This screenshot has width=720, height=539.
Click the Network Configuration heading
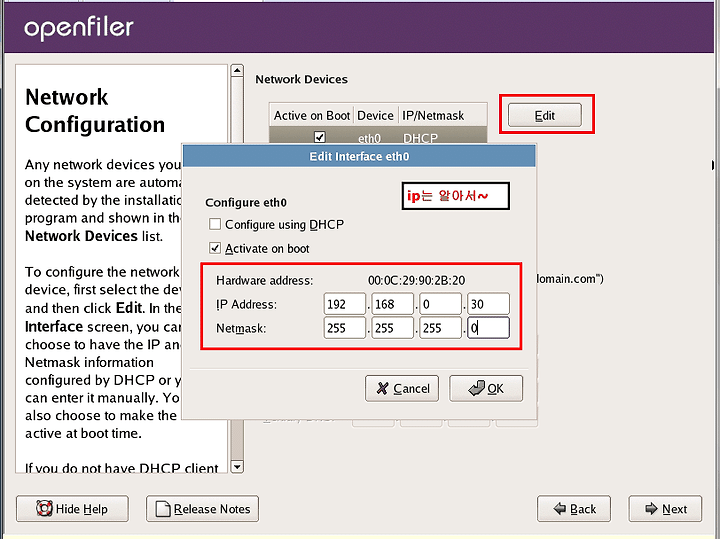pos(95,111)
